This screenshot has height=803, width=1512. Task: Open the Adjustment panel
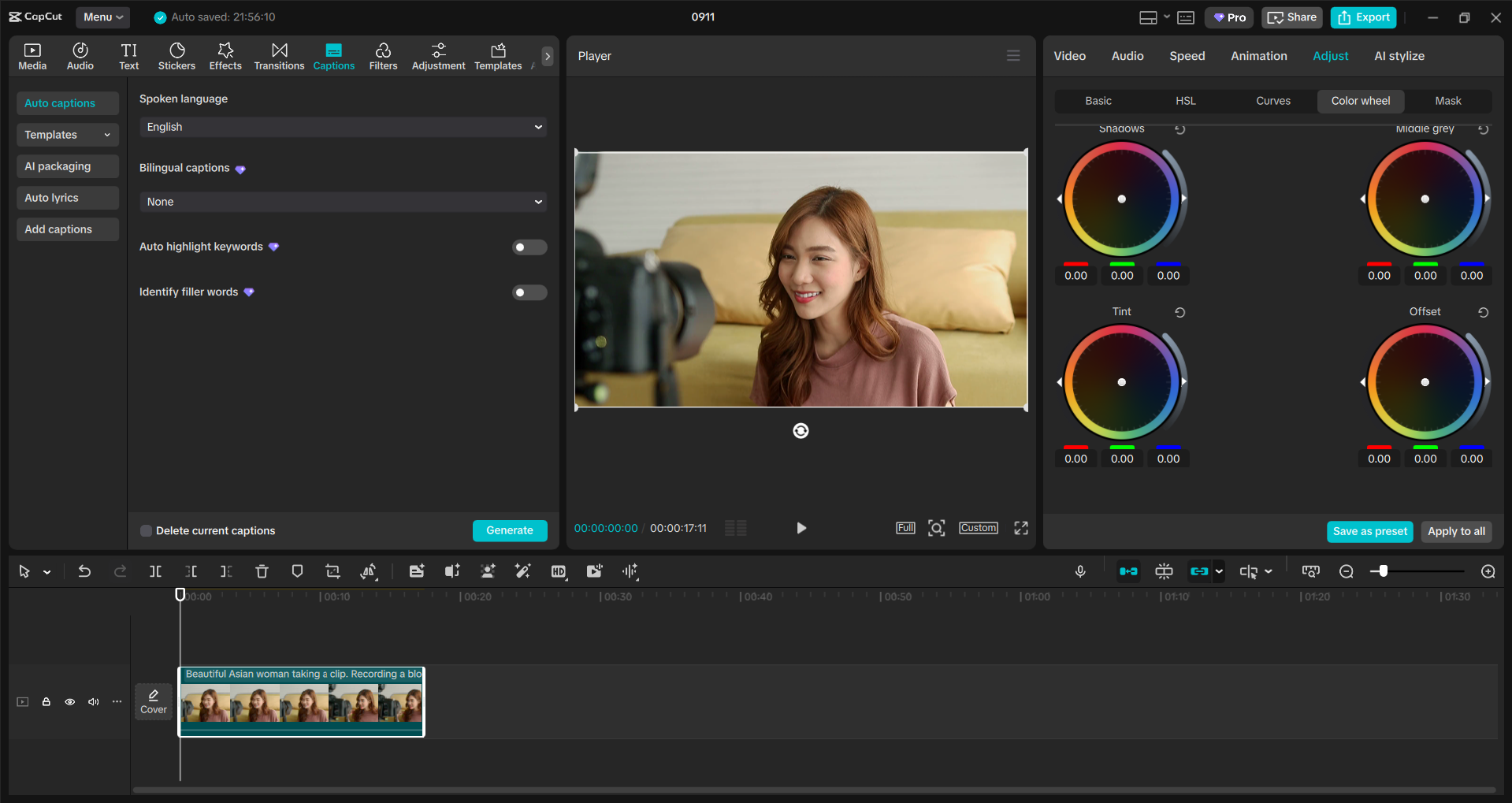438,55
